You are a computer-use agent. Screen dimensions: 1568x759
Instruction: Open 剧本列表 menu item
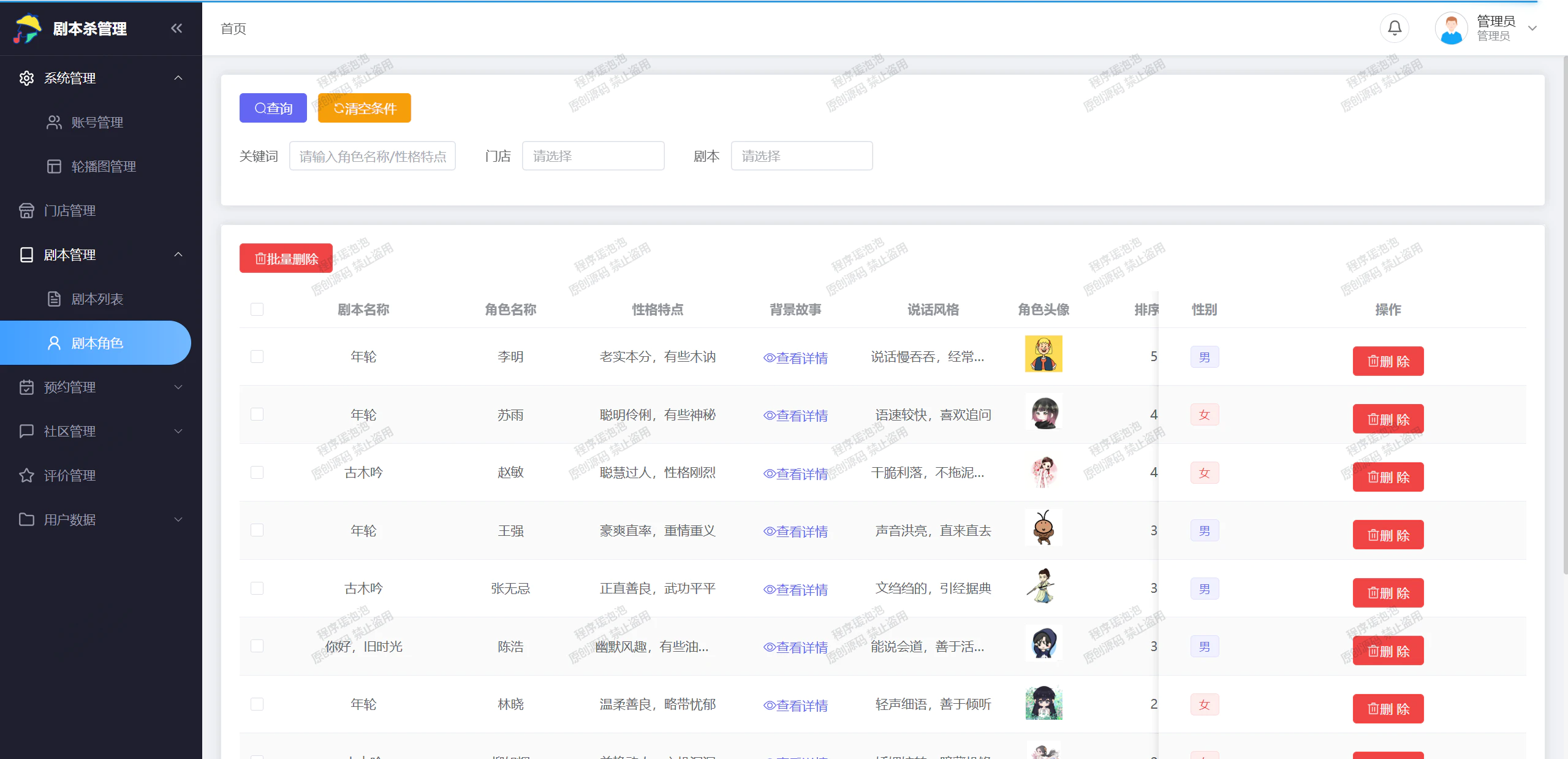[101, 299]
